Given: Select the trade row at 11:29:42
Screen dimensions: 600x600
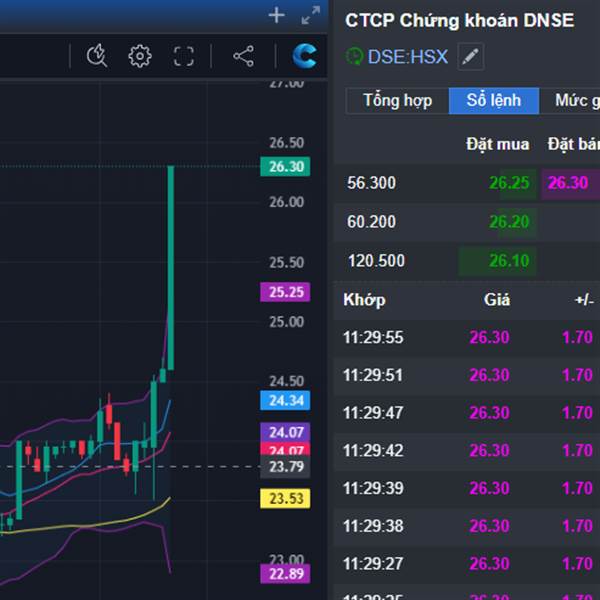Looking at the screenshot, I should [x=467, y=450].
